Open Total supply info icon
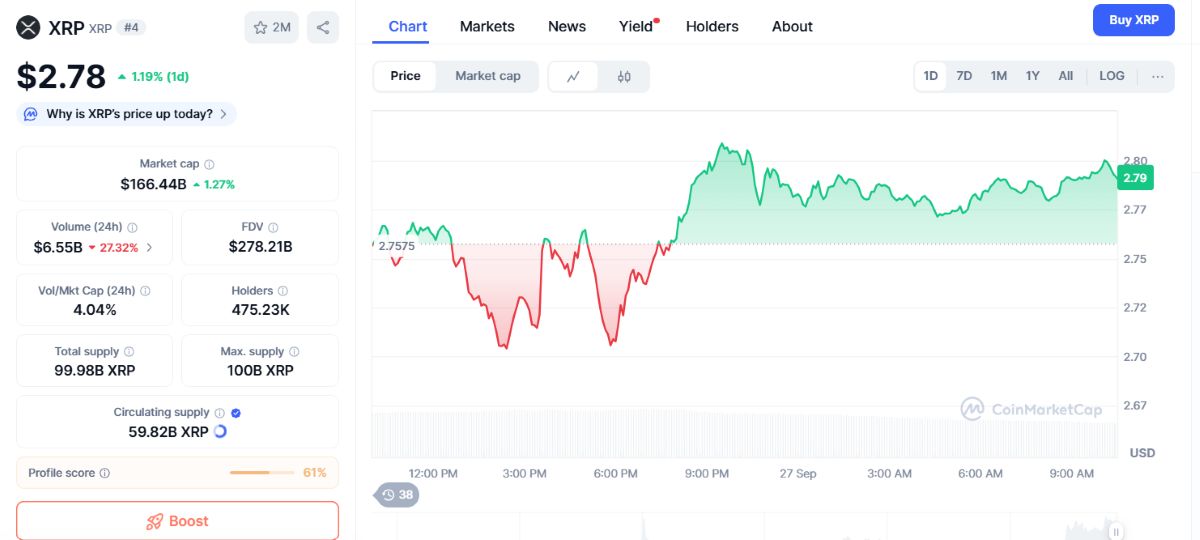This screenshot has width=1200, height=540. coord(128,352)
